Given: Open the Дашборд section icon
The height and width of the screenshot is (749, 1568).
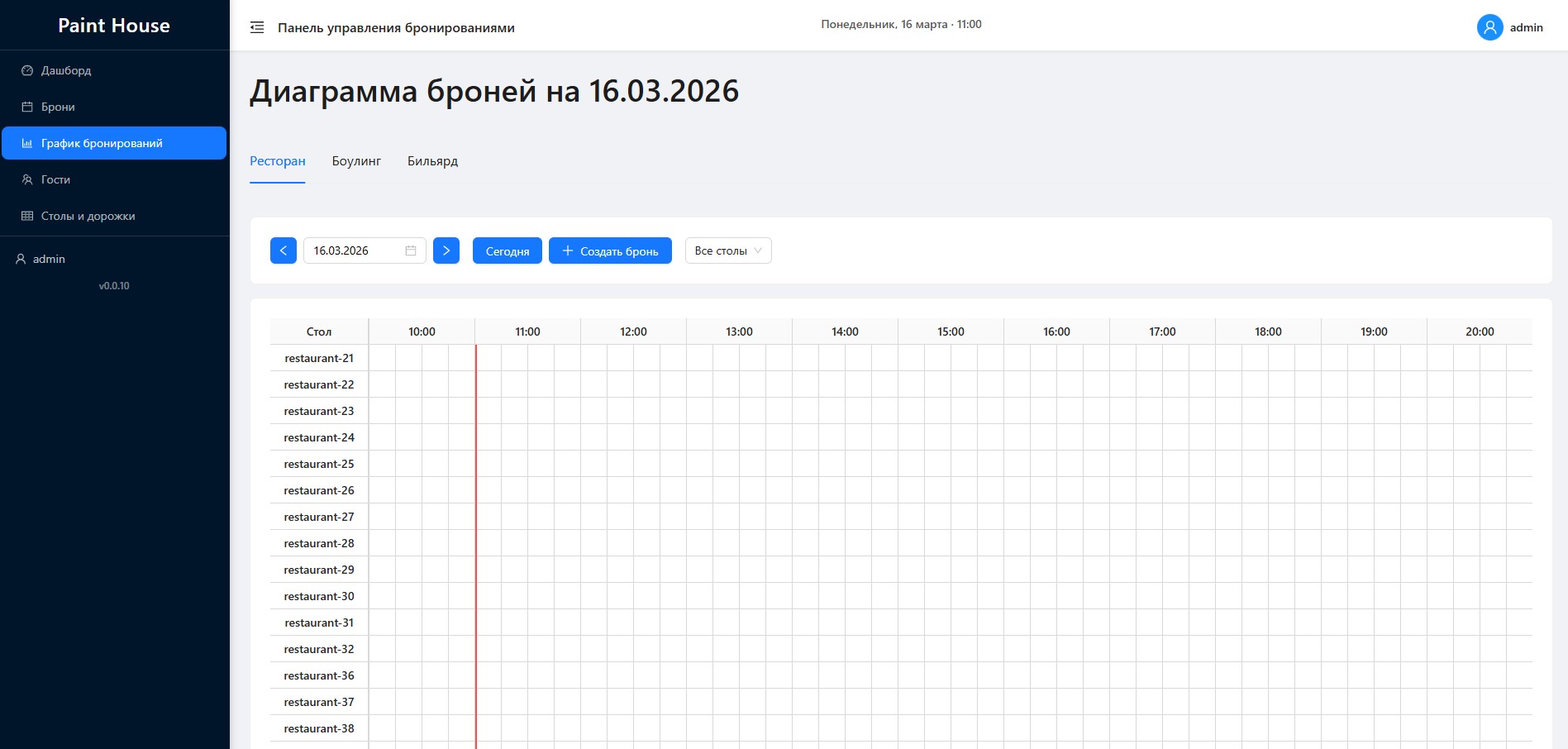Looking at the screenshot, I should point(27,70).
